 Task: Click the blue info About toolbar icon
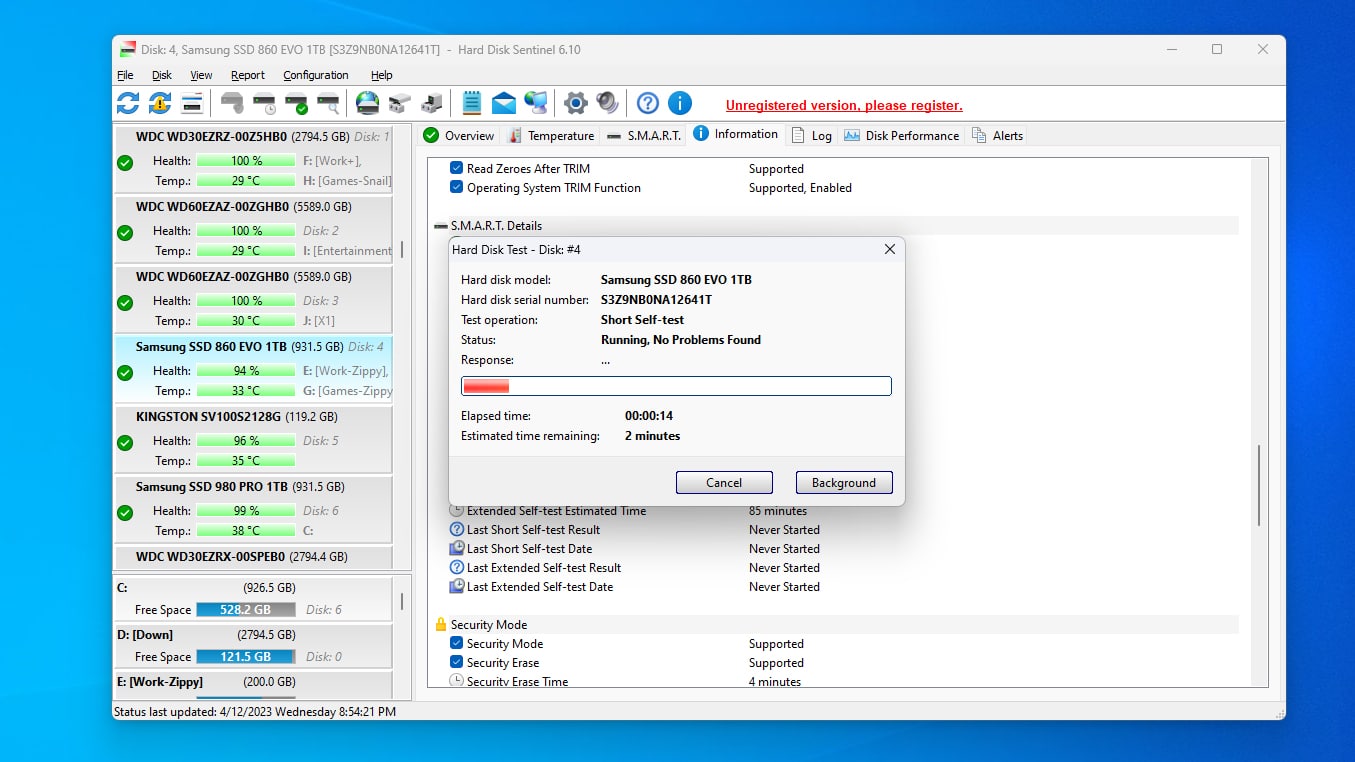point(680,103)
